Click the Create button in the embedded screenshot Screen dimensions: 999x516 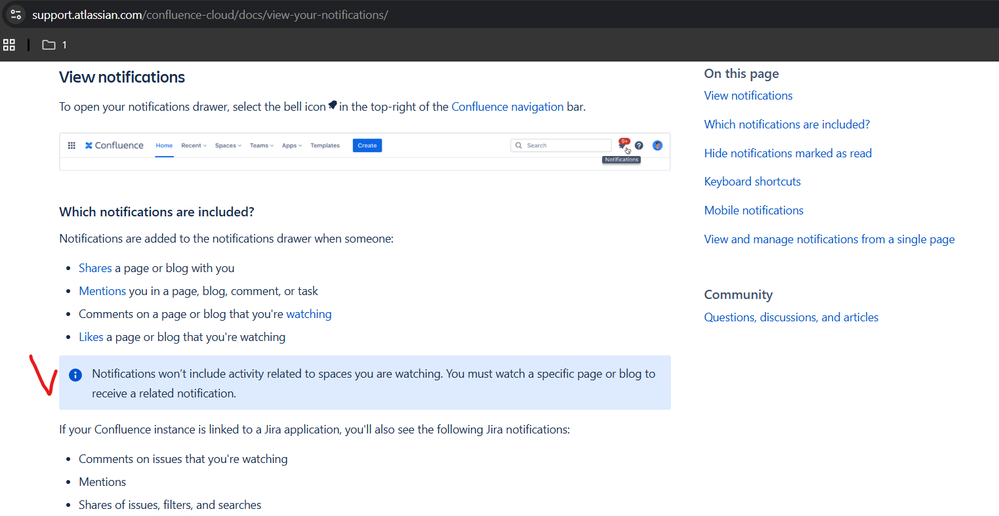(x=367, y=145)
